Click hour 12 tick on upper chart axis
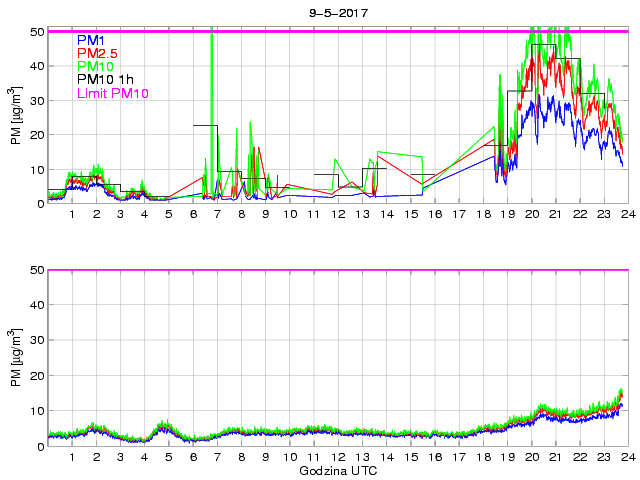Screen dimensions: 640x480 (337, 215)
